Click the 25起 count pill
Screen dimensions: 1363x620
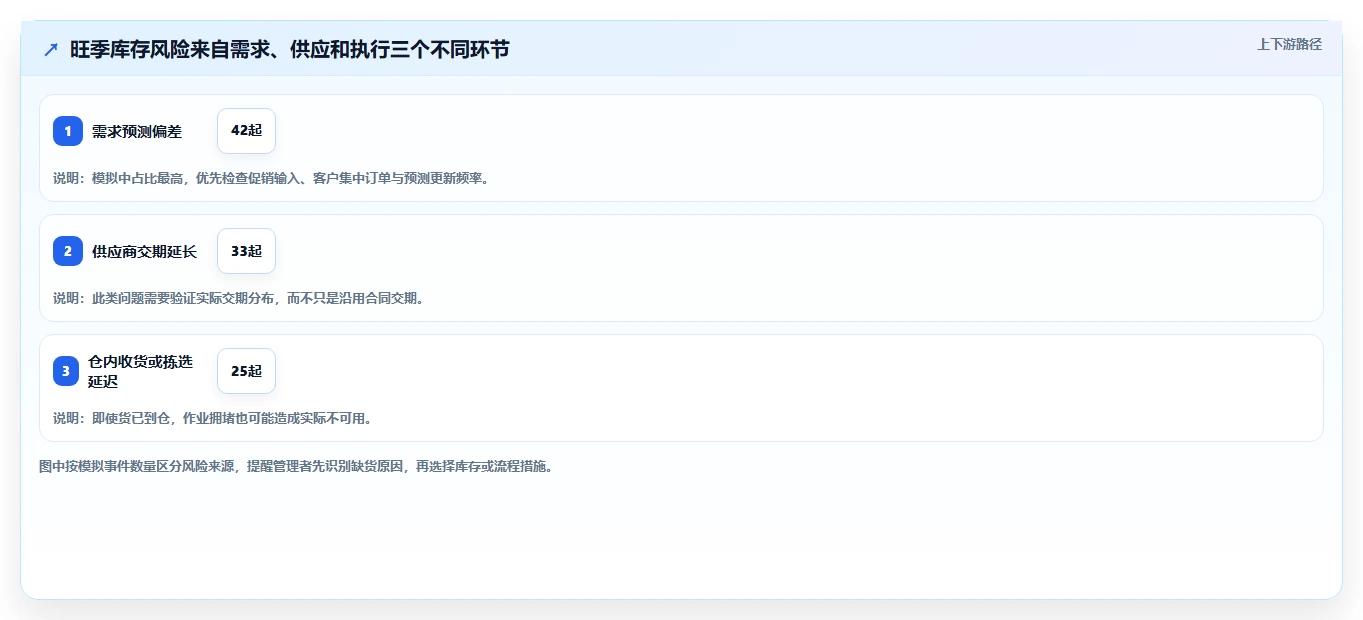246,371
